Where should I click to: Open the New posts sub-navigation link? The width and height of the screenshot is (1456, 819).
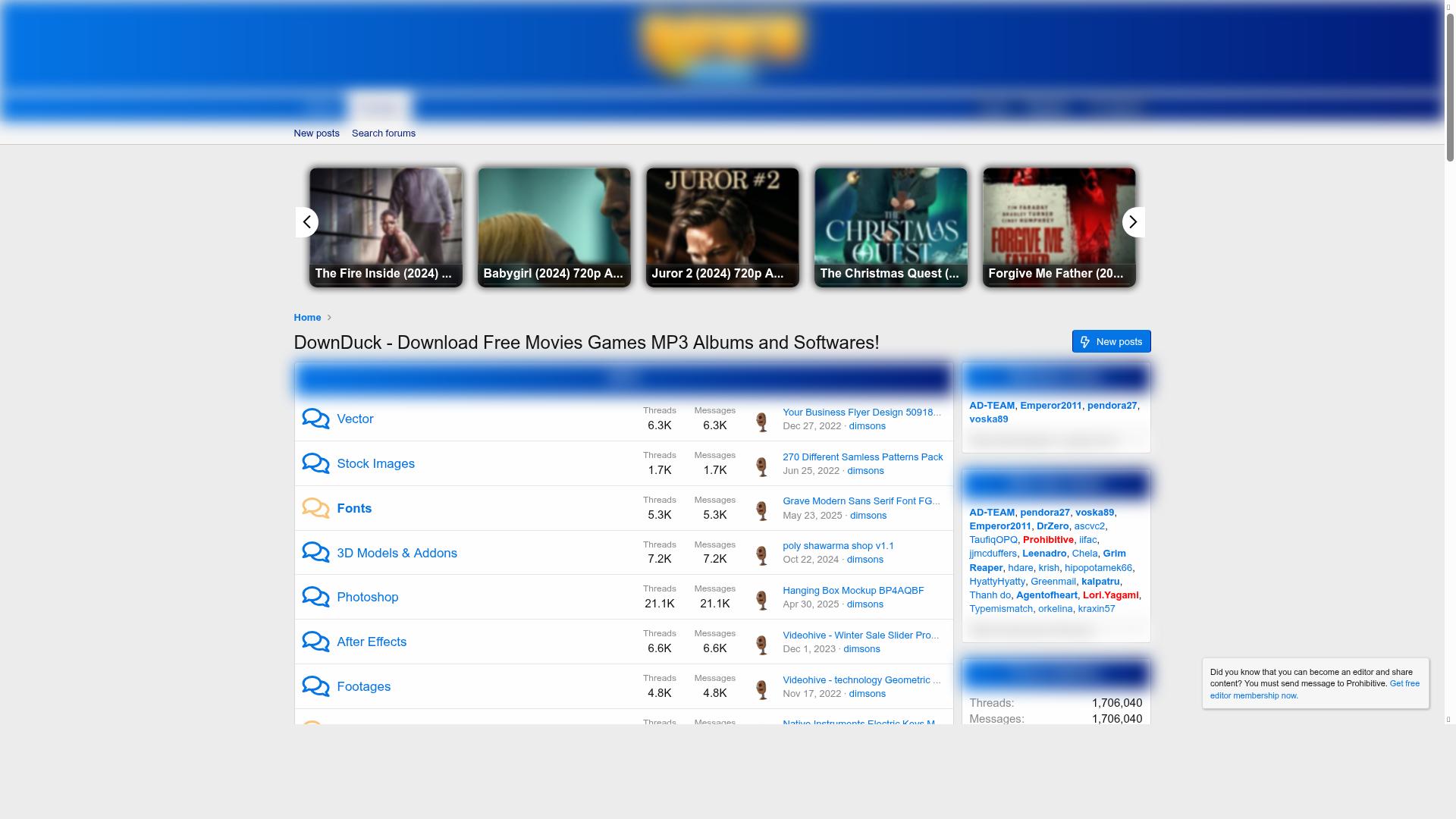click(x=316, y=133)
